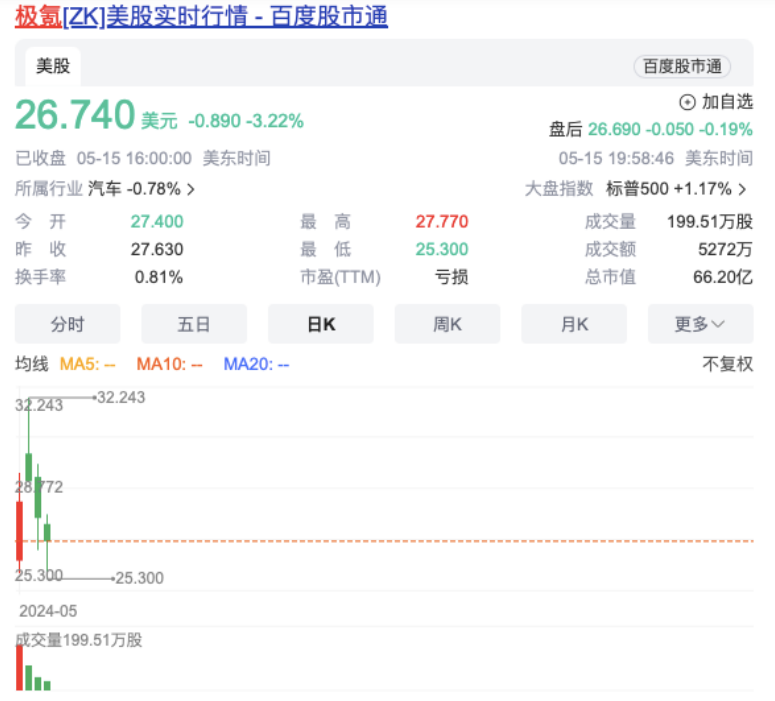Switch chart to 五日 view

(194, 324)
